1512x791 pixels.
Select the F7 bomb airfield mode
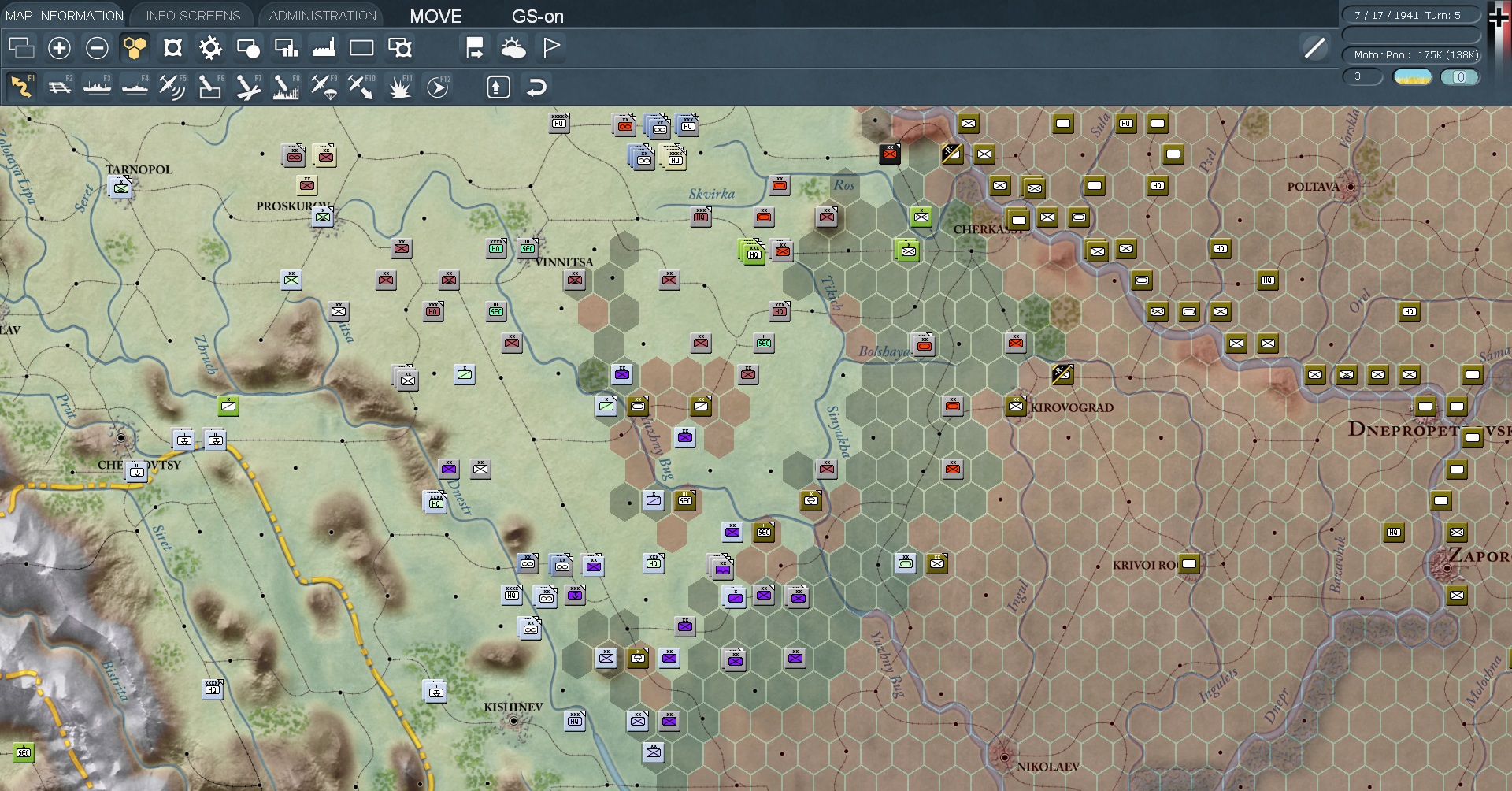click(248, 87)
